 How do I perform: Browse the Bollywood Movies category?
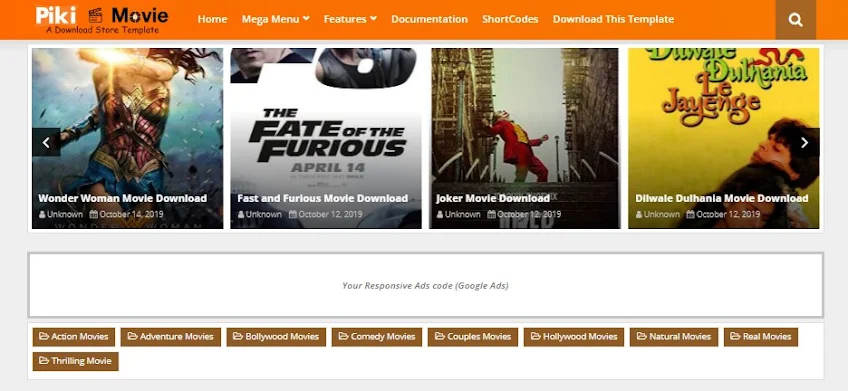pyautogui.click(x=276, y=336)
